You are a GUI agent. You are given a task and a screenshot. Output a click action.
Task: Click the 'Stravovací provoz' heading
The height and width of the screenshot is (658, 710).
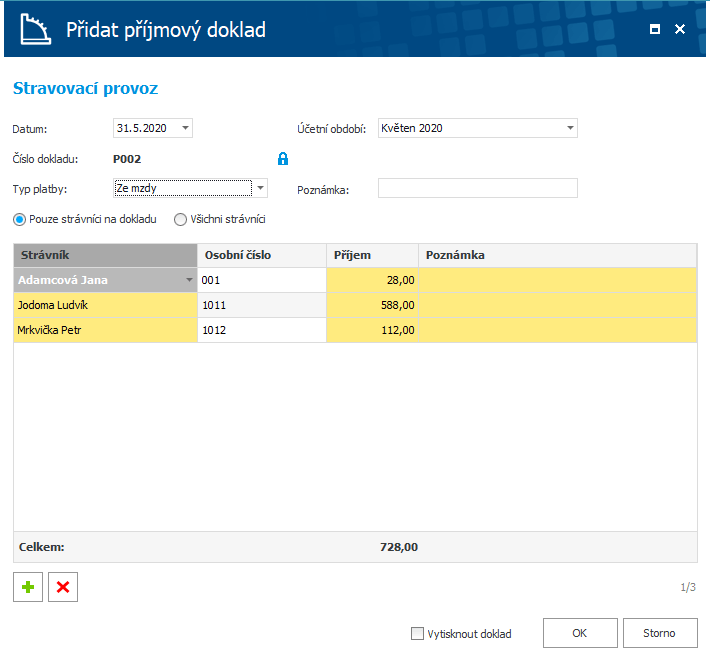[x=85, y=88]
